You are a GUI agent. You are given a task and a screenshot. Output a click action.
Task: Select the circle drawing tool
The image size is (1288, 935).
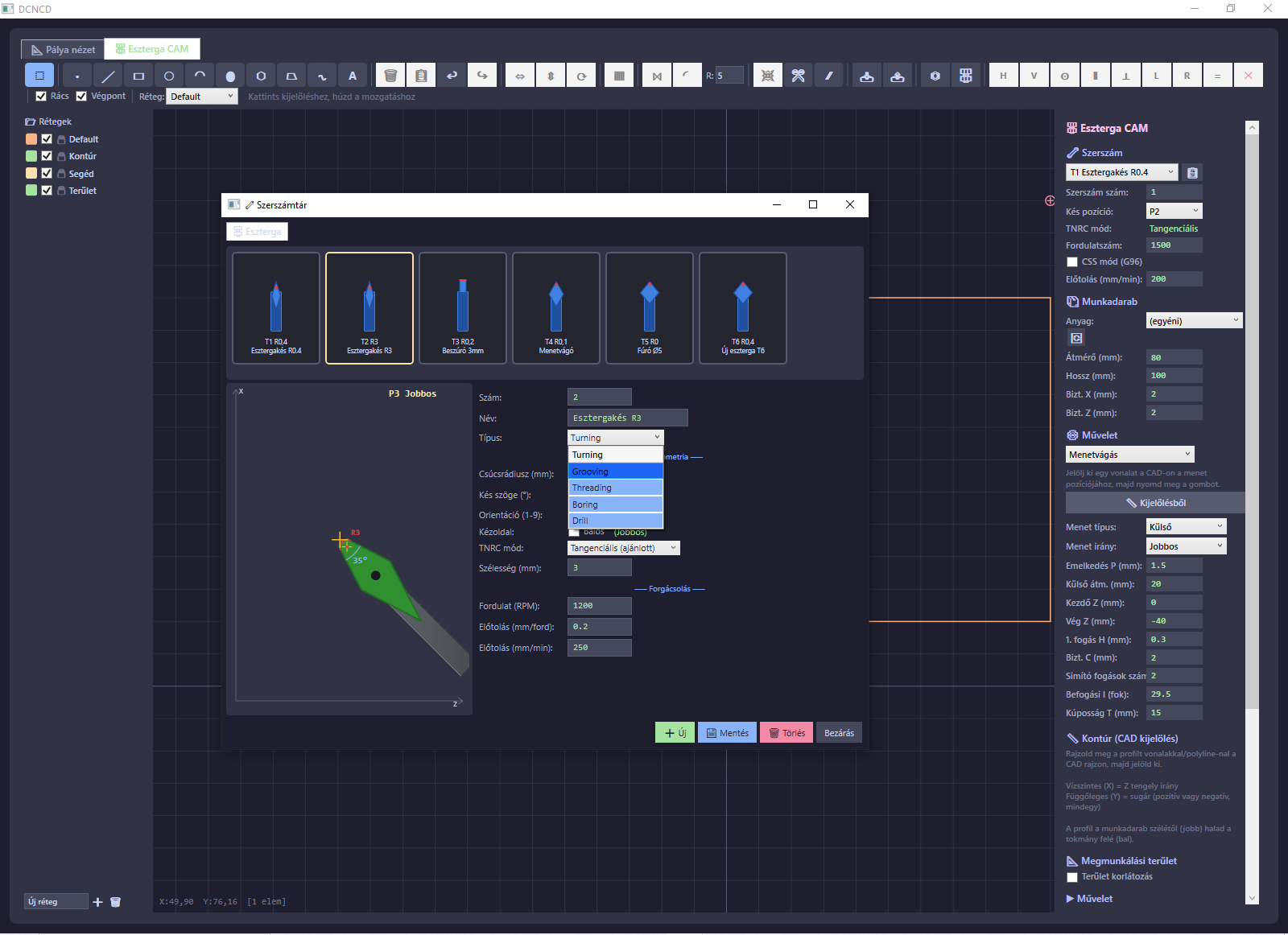point(169,76)
